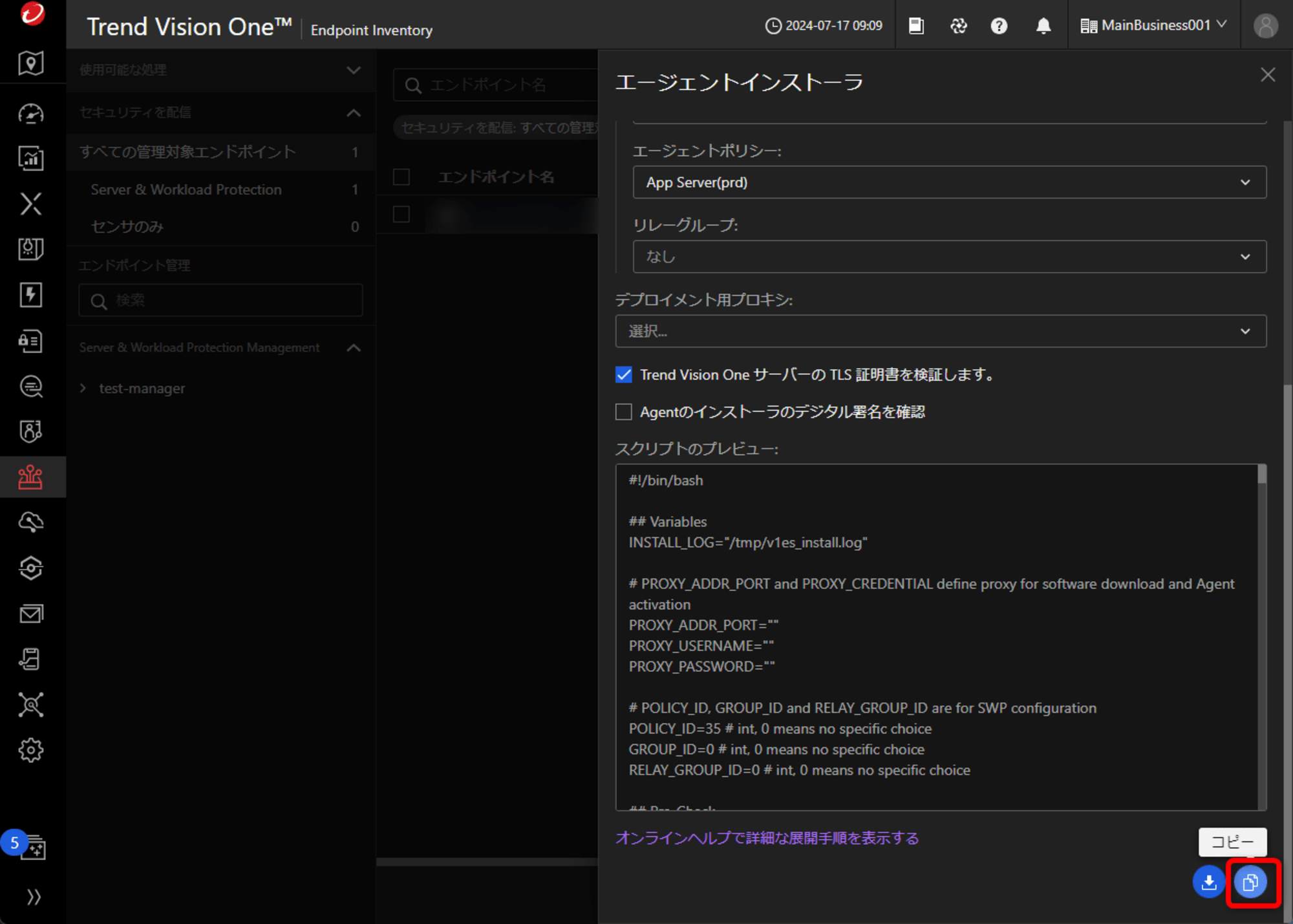This screenshot has width=1293, height=924.
Task: Select the red Endpoint Security sidebar icon
Action: click(x=31, y=477)
